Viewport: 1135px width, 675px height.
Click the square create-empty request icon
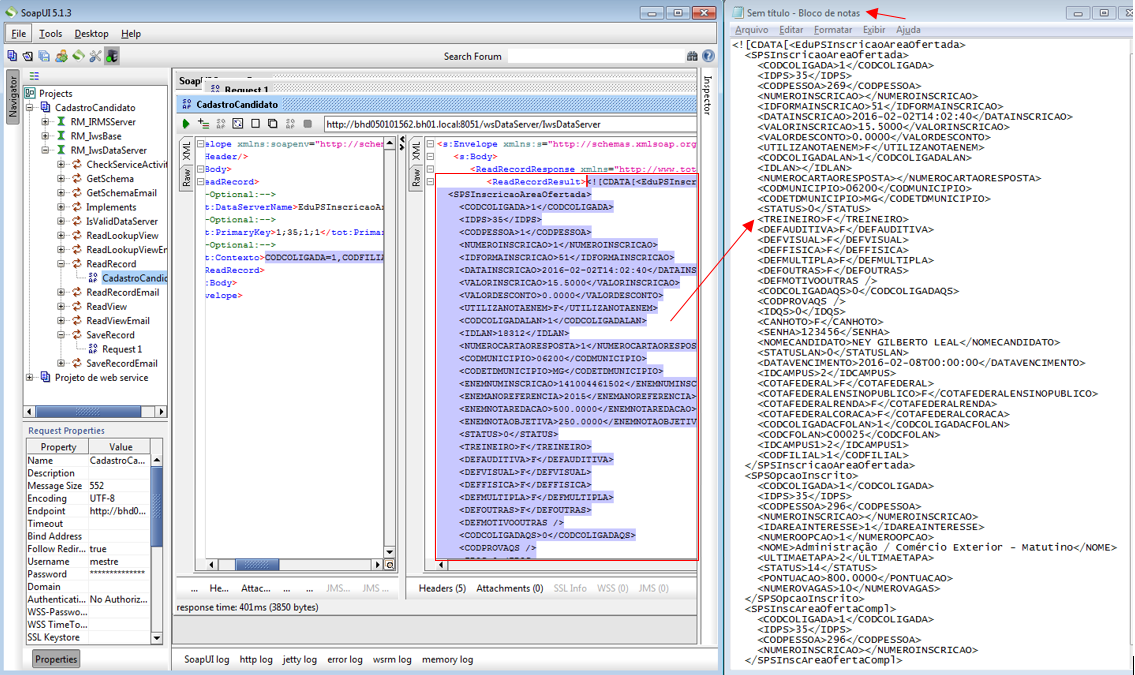(256, 124)
